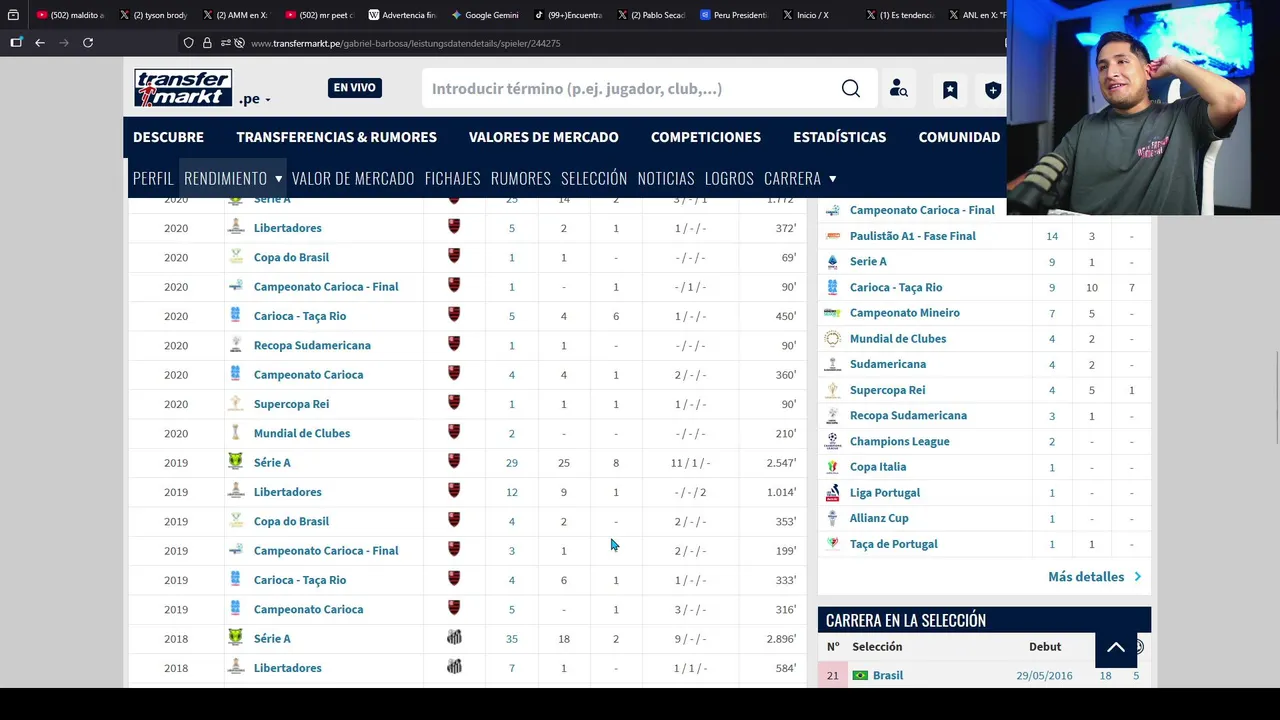Screen dimensions: 1280x720
Task: Click the search magnifier icon
Action: pos(851,89)
